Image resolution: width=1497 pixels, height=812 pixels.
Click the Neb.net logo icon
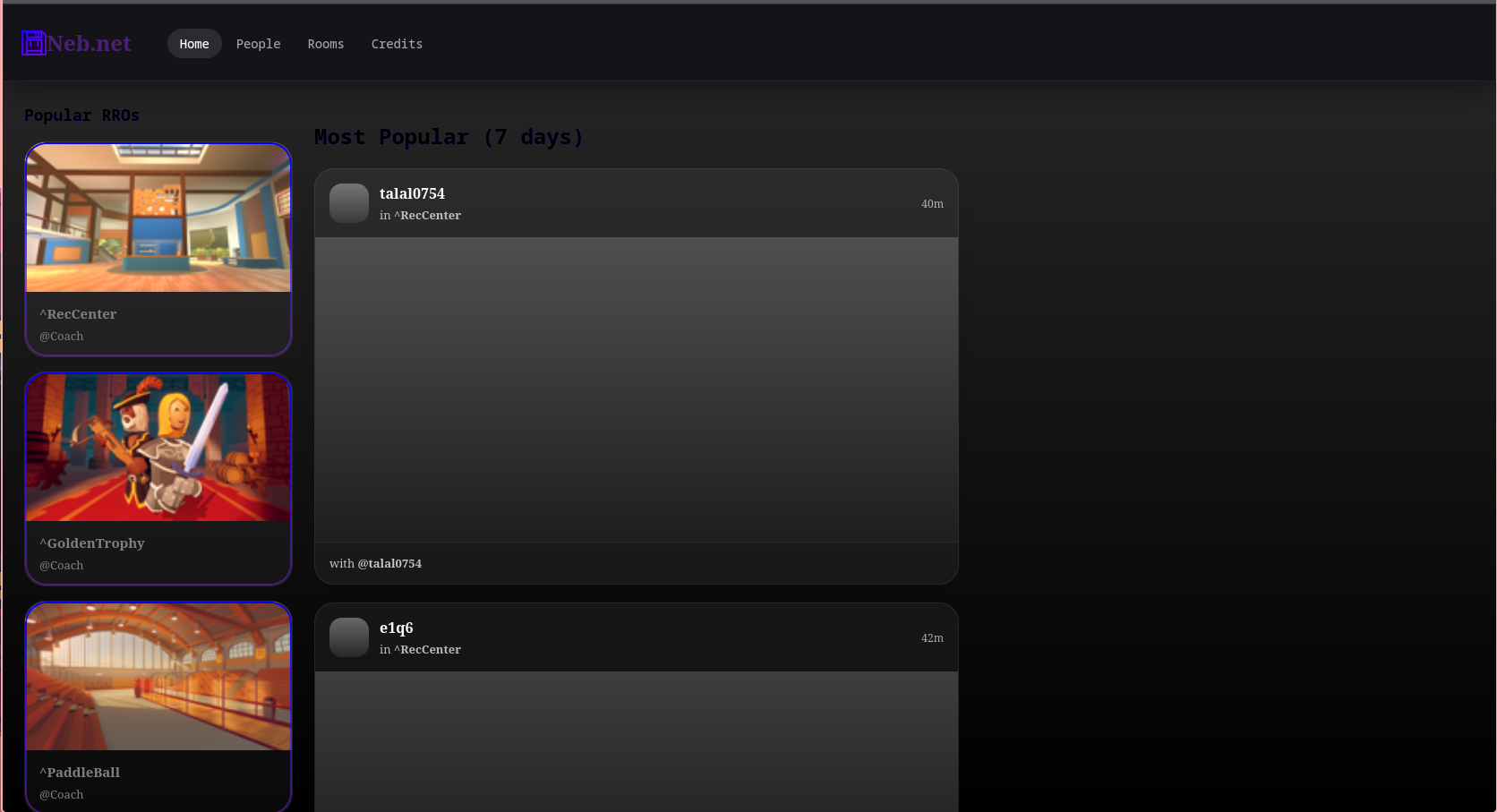(34, 43)
